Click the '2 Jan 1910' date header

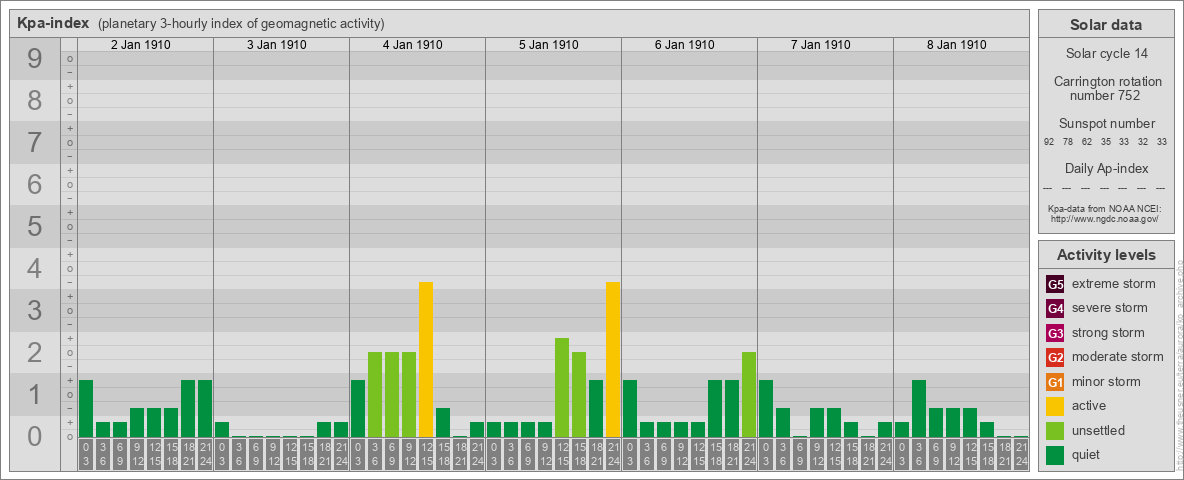click(x=140, y=45)
